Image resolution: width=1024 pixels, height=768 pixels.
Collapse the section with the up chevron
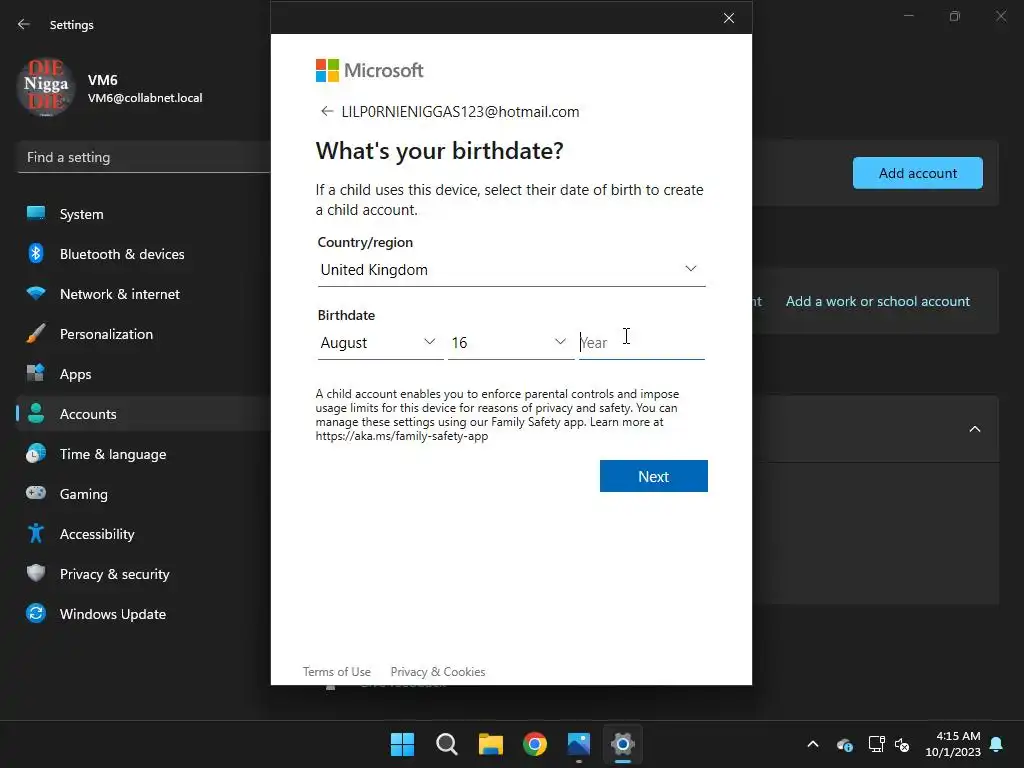pos(975,429)
